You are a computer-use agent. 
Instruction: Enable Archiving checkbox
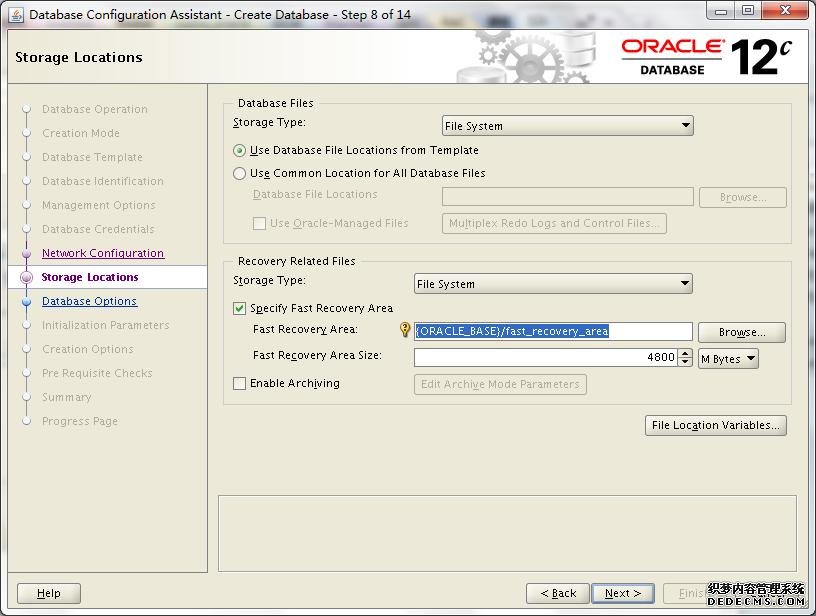click(x=240, y=384)
